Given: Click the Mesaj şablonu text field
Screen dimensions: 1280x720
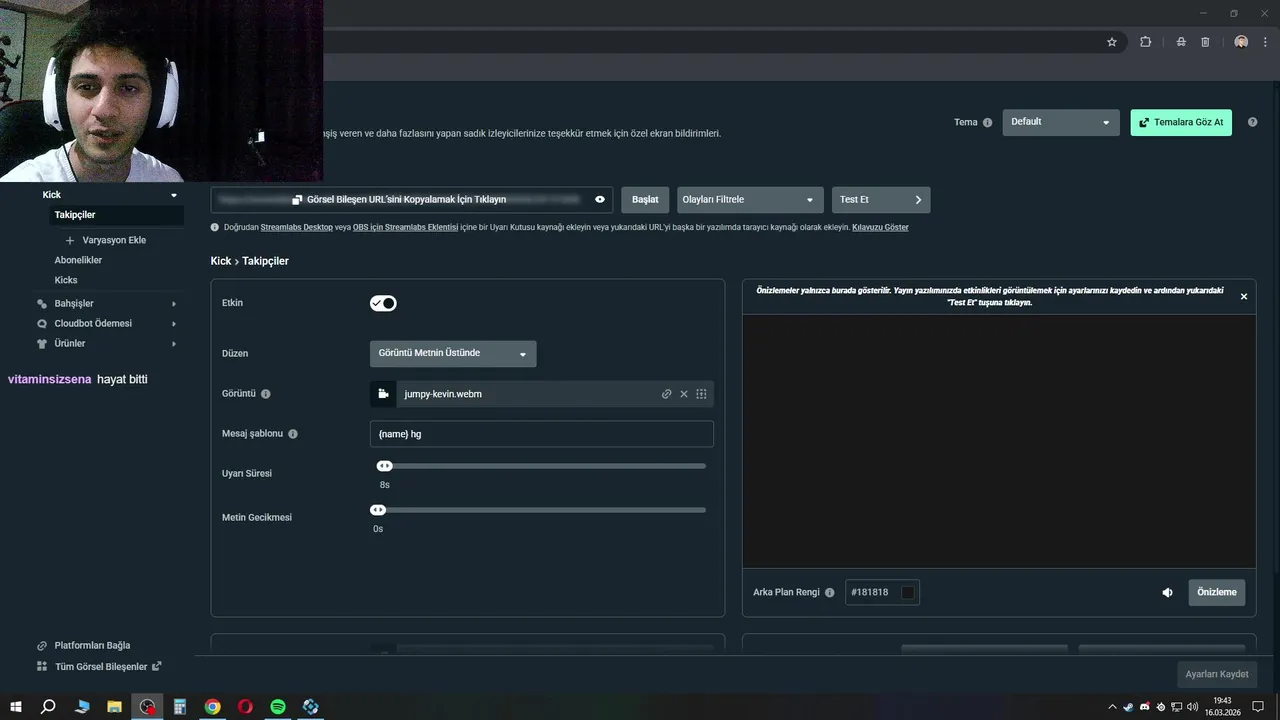Looking at the screenshot, I should [x=541, y=434].
